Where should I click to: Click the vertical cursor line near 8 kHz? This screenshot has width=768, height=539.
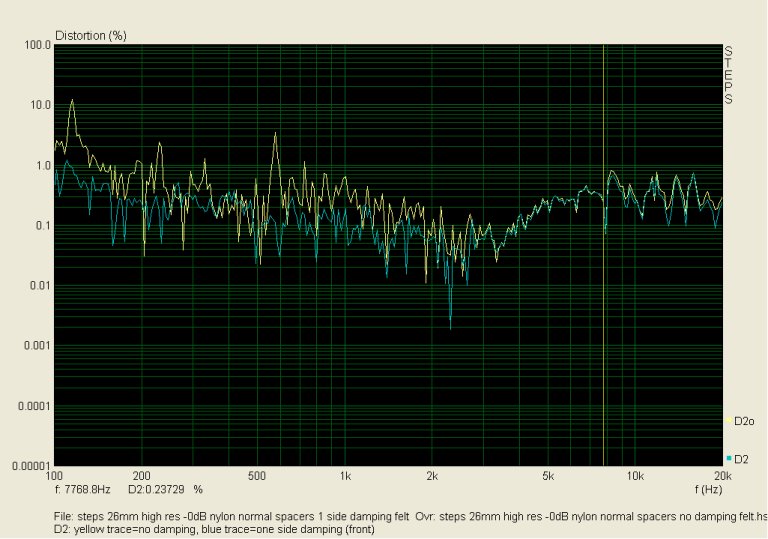603,255
